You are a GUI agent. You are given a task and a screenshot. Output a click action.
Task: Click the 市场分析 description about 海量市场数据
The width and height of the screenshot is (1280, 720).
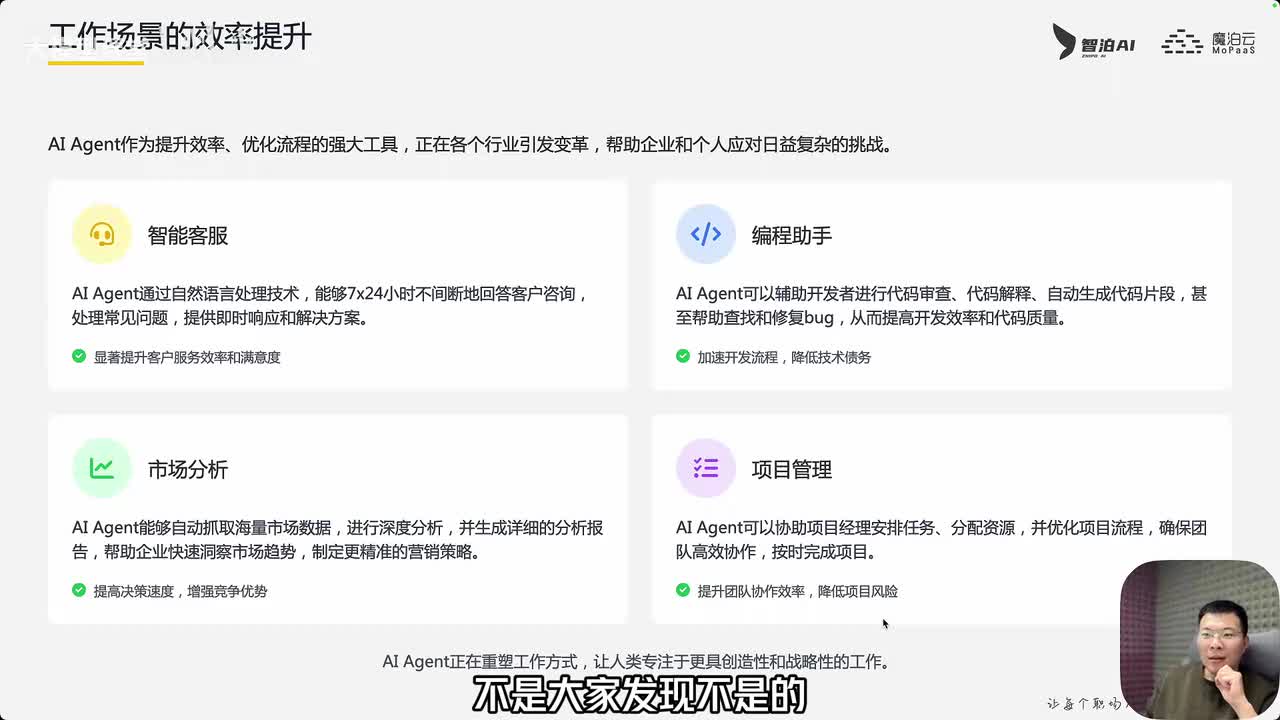tap(337, 540)
